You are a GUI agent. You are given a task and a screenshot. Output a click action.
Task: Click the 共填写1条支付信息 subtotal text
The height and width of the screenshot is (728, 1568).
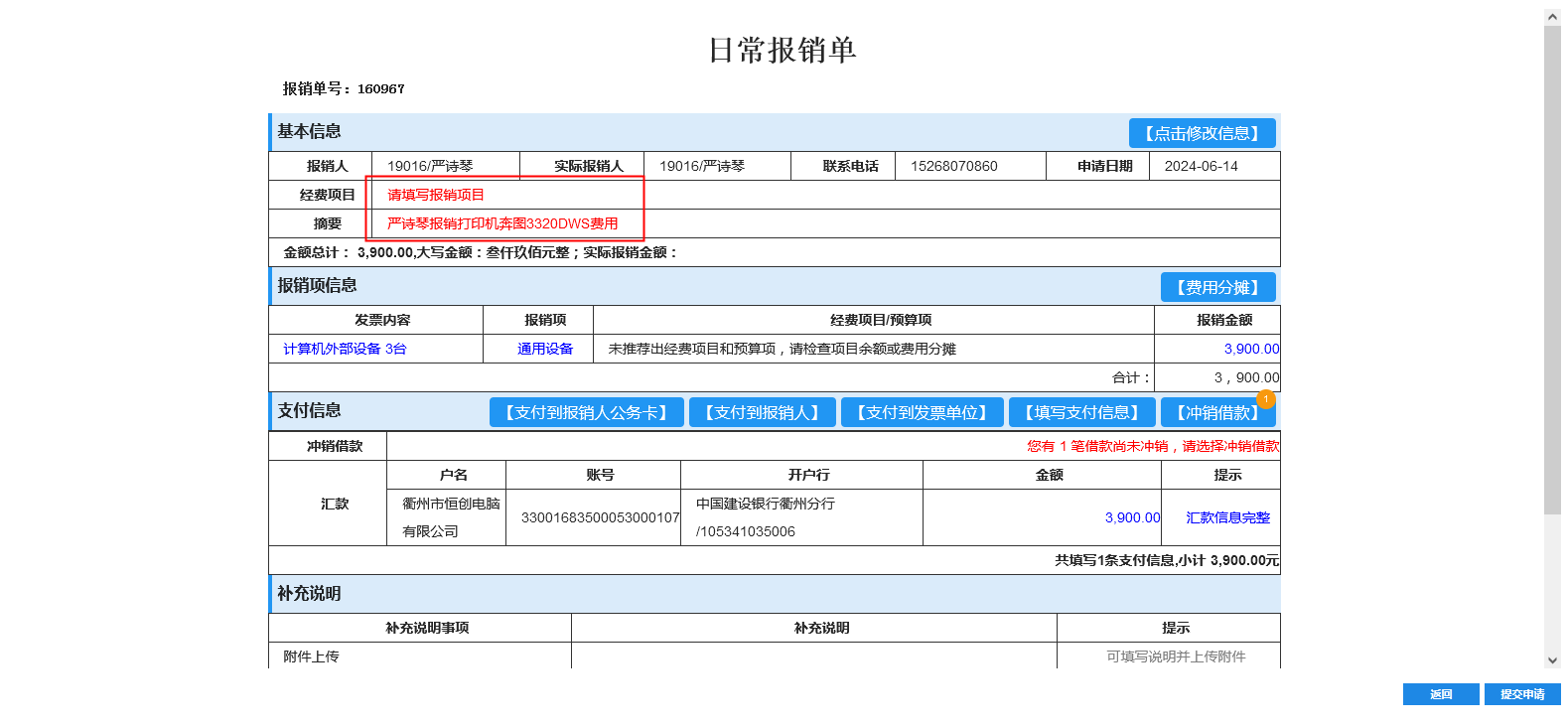(1167, 560)
